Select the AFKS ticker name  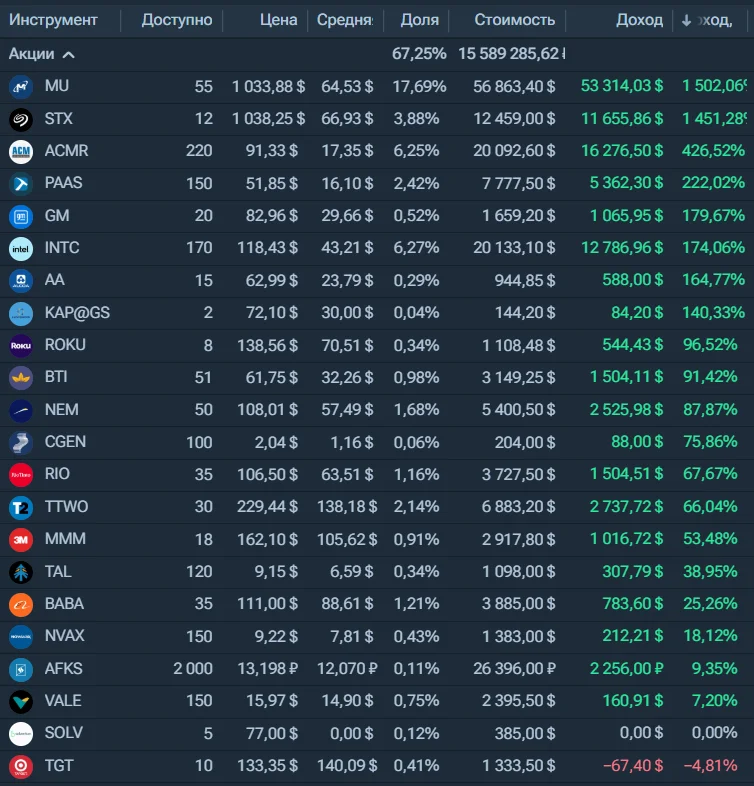point(63,668)
